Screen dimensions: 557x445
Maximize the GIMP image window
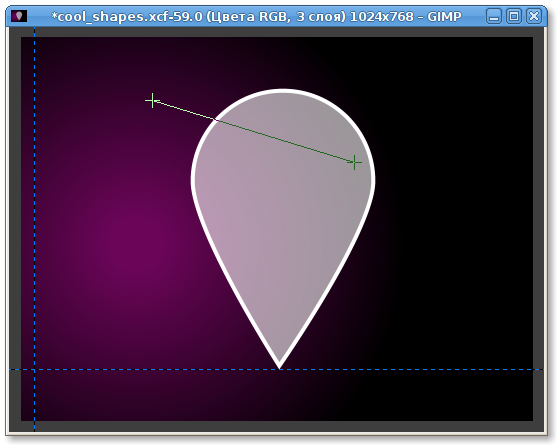[514, 16]
